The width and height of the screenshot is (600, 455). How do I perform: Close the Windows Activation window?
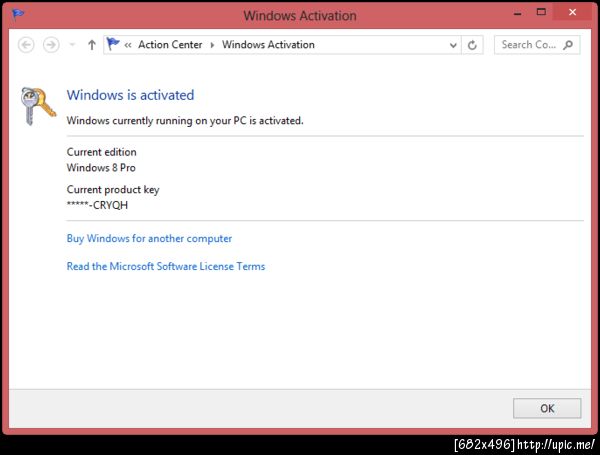(x=572, y=12)
